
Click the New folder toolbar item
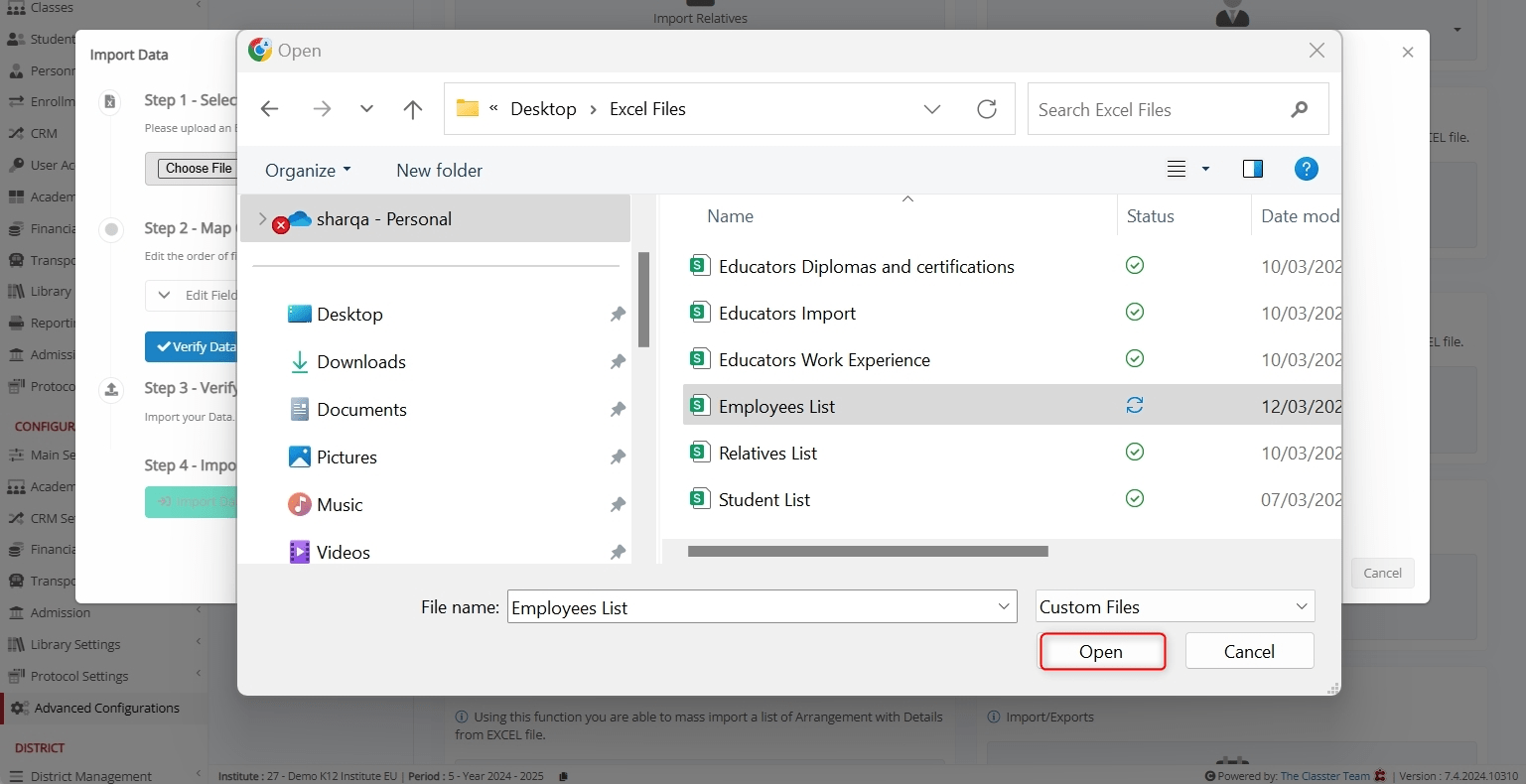pyautogui.click(x=439, y=171)
